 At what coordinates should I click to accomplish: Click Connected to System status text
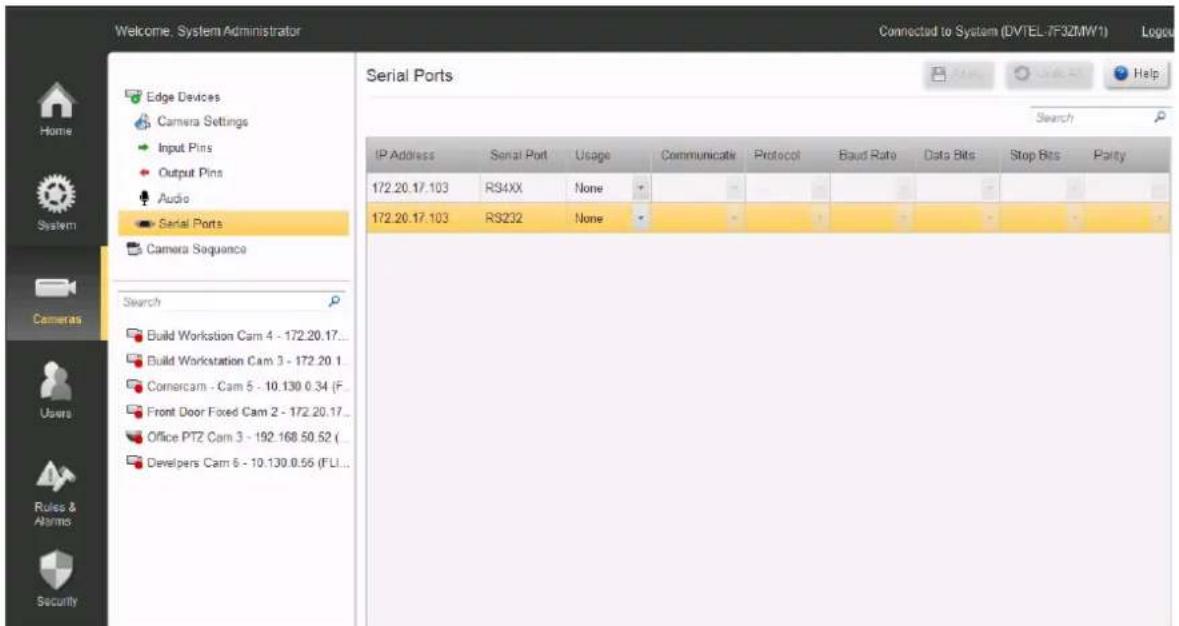(x=993, y=32)
